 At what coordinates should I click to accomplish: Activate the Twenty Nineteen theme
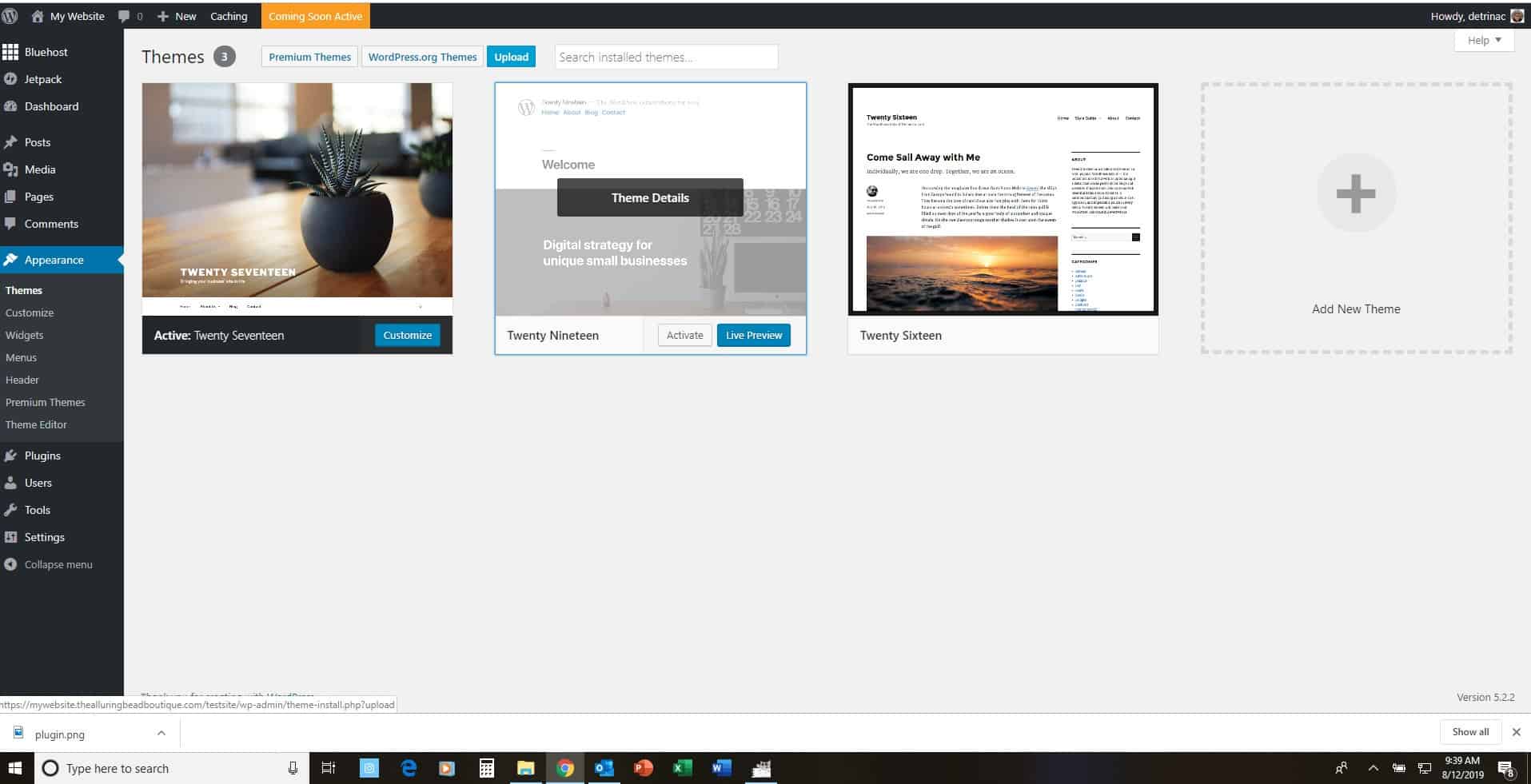coord(684,335)
